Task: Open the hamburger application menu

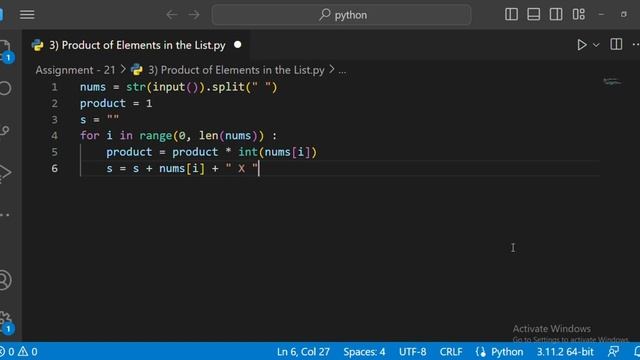Action: tap(27, 15)
